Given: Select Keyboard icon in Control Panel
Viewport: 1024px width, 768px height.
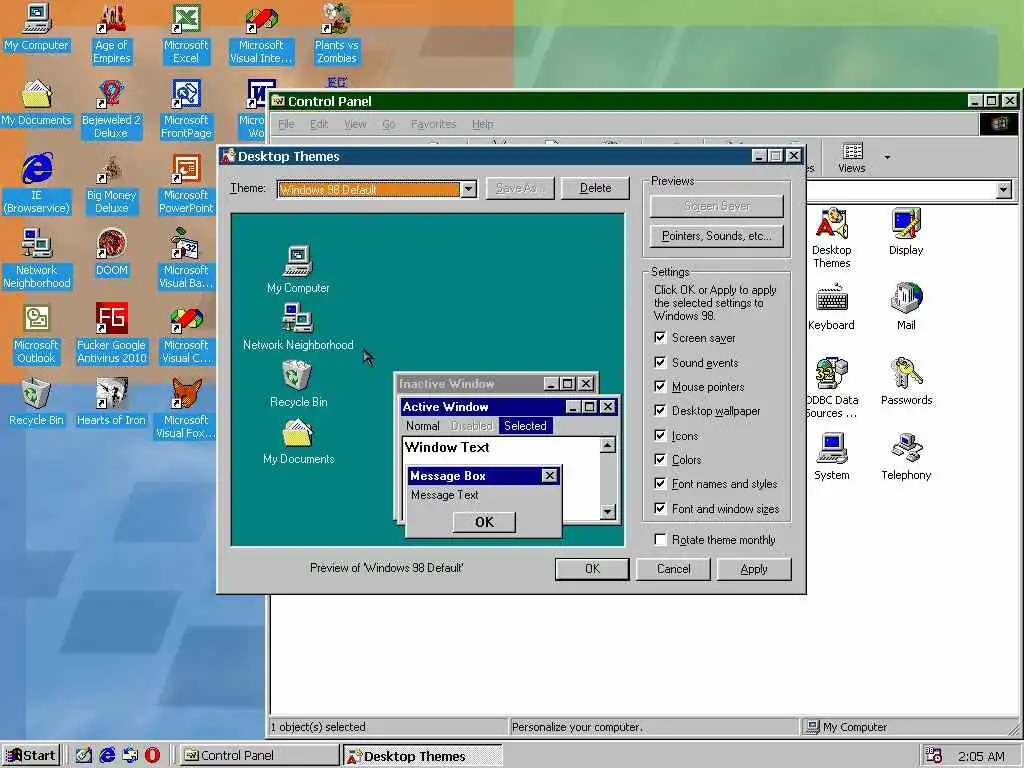Looking at the screenshot, I should click(831, 308).
